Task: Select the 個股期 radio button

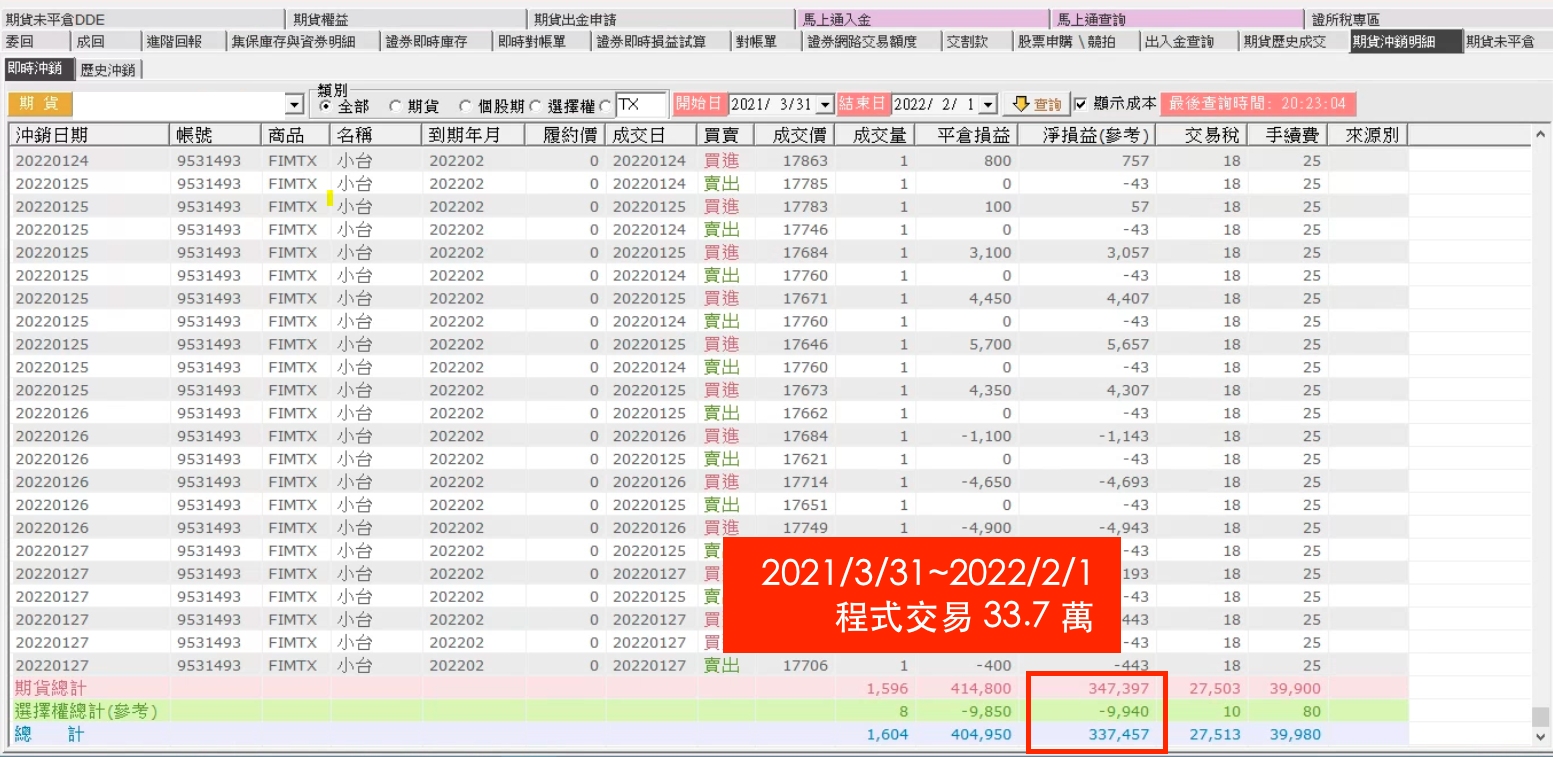Action: pyautogui.click(x=465, y=105)
